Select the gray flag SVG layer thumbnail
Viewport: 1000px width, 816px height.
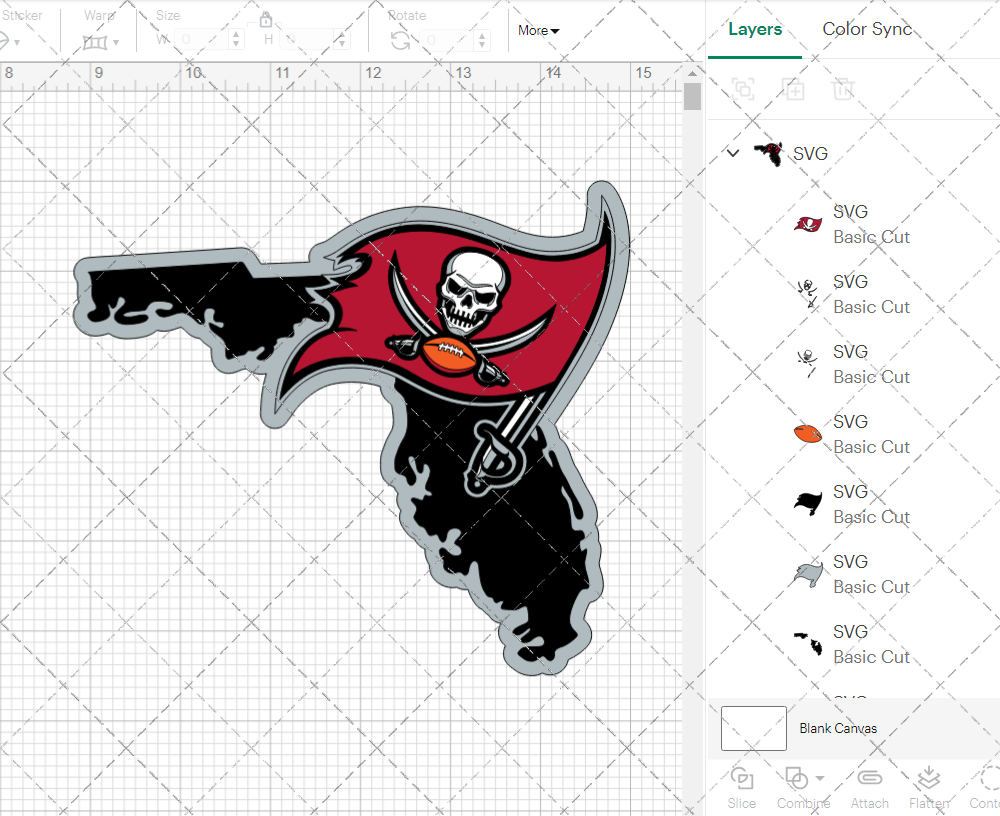pos(807,574)
